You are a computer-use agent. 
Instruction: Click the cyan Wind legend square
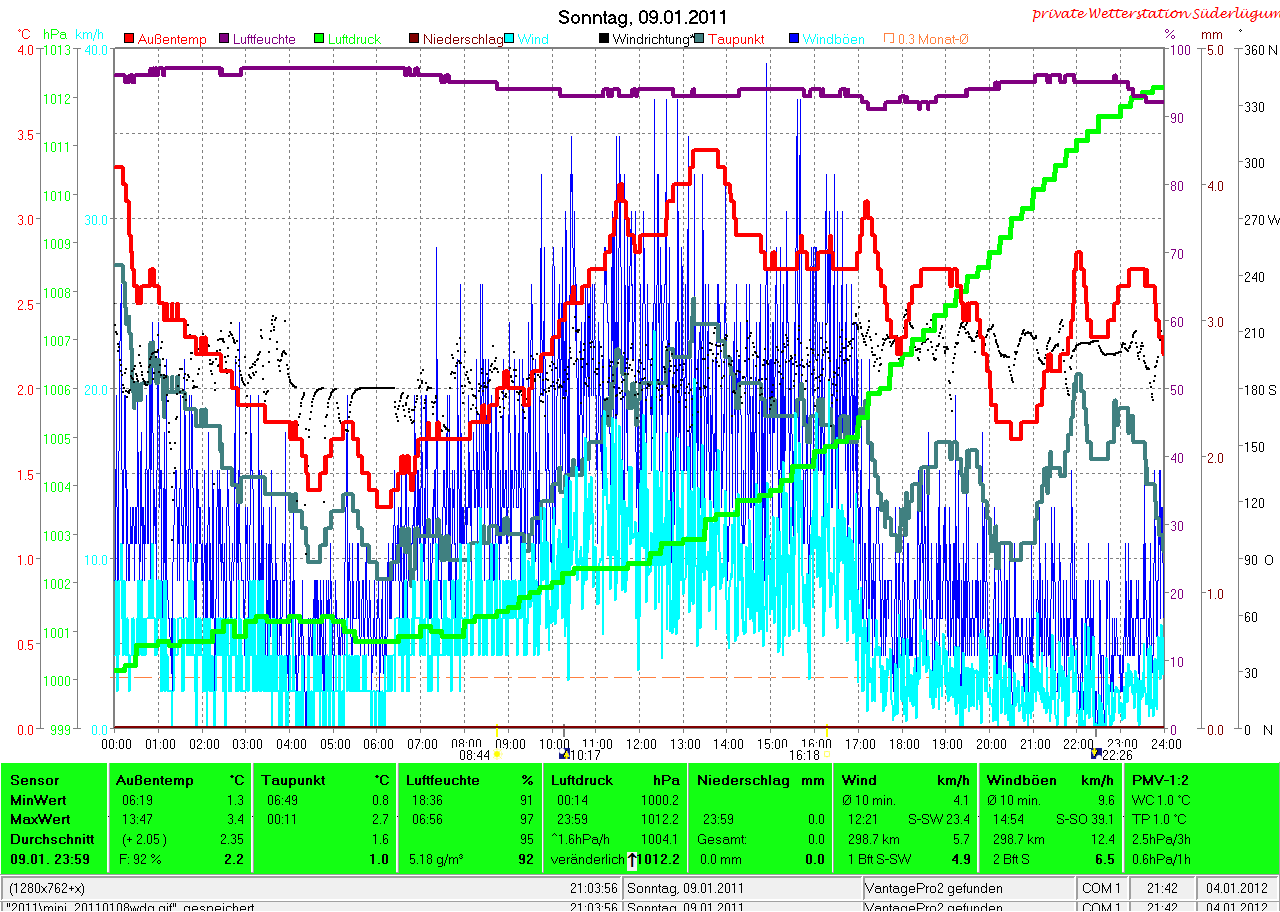click(x=509, y=39)
